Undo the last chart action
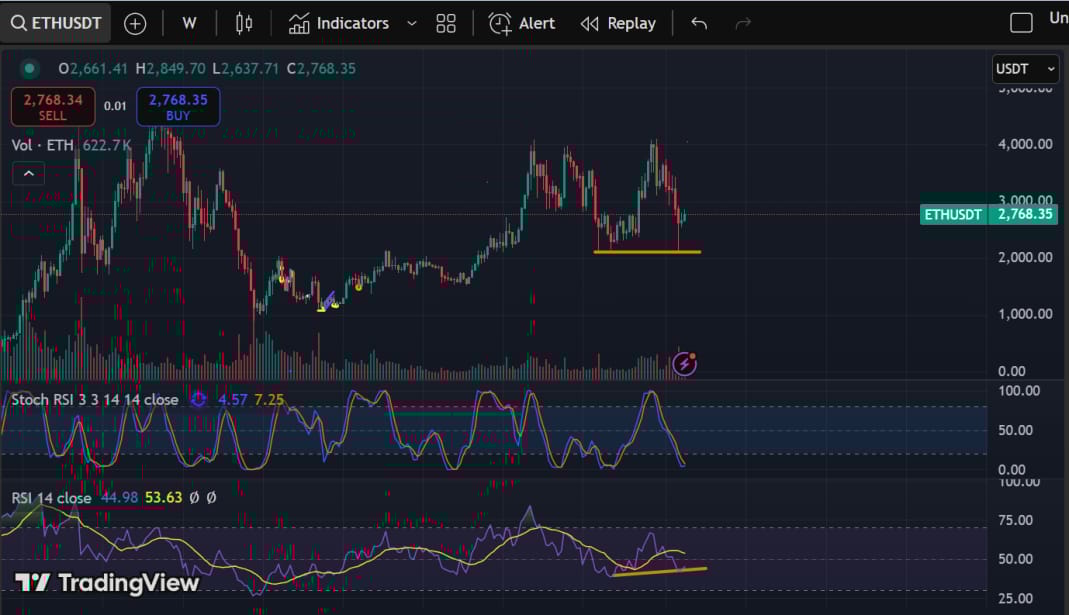Screen dimensions: 1069x615 699,24
